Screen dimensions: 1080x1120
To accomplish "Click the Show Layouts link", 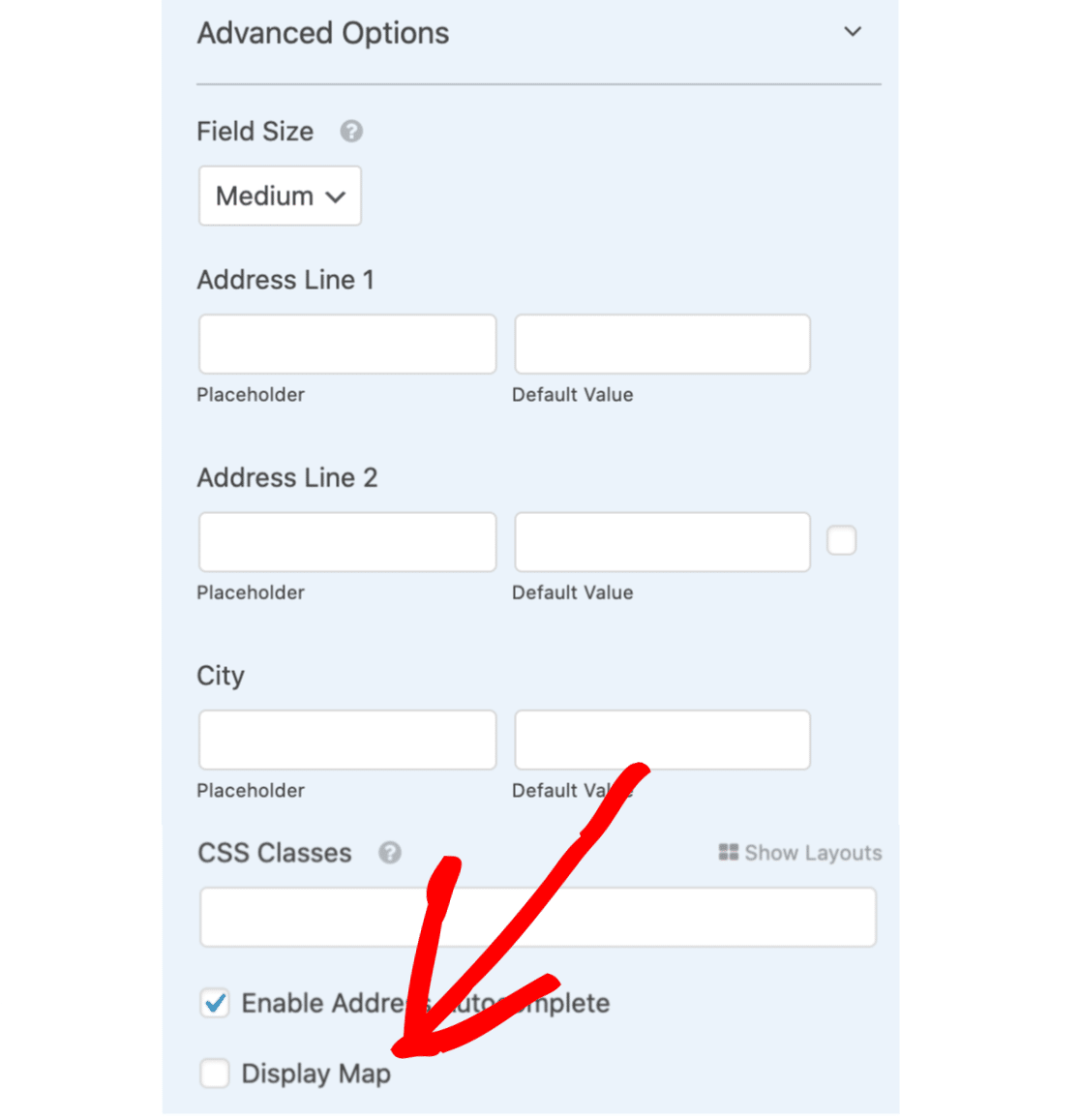I will (800, 853).
